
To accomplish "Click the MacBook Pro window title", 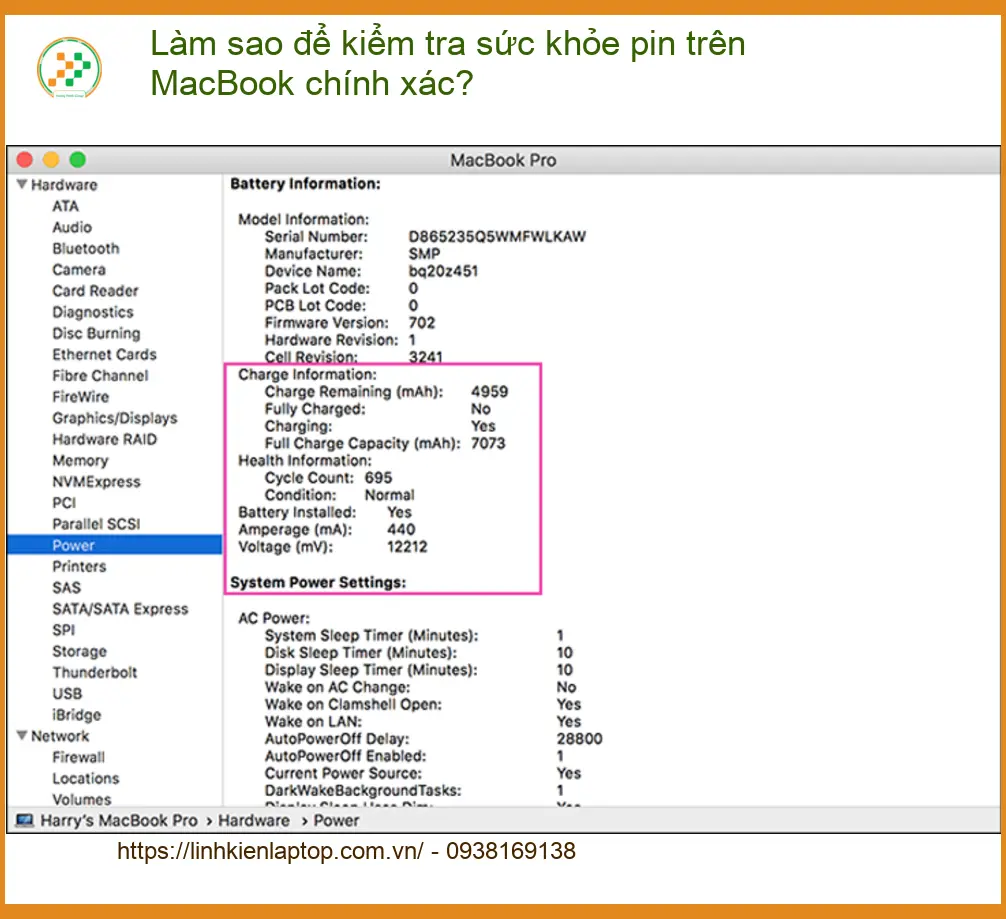I will 503,160.
